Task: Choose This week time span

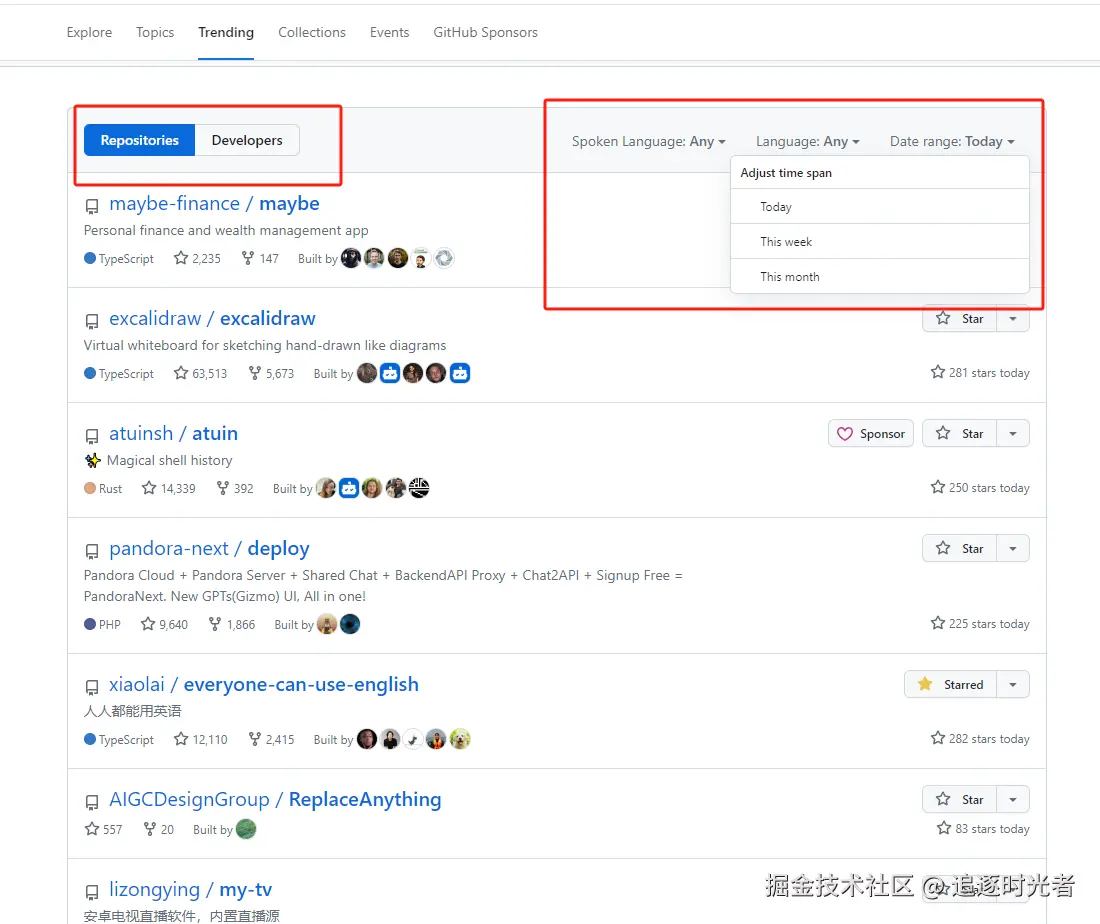Action: [880, 241]
